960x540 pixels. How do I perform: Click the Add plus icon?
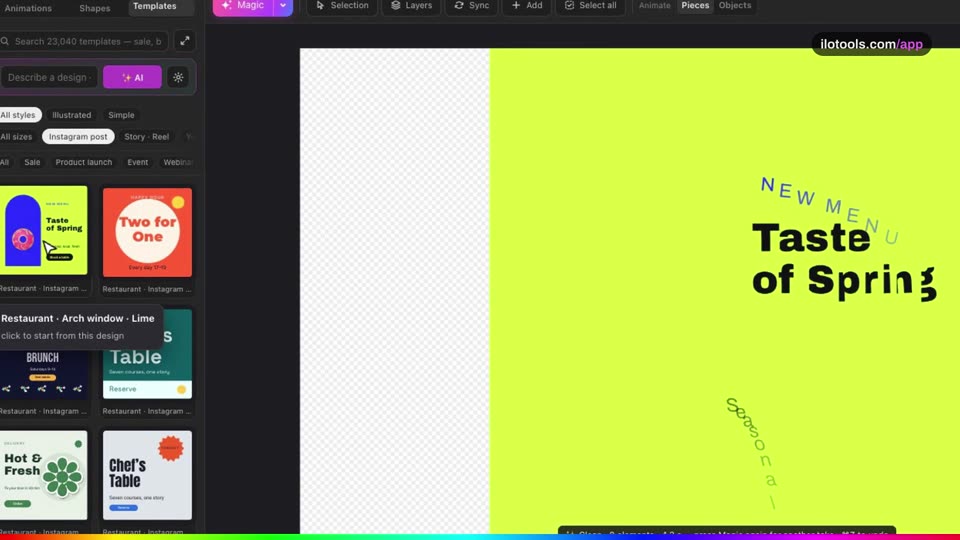tap(516, 5)
